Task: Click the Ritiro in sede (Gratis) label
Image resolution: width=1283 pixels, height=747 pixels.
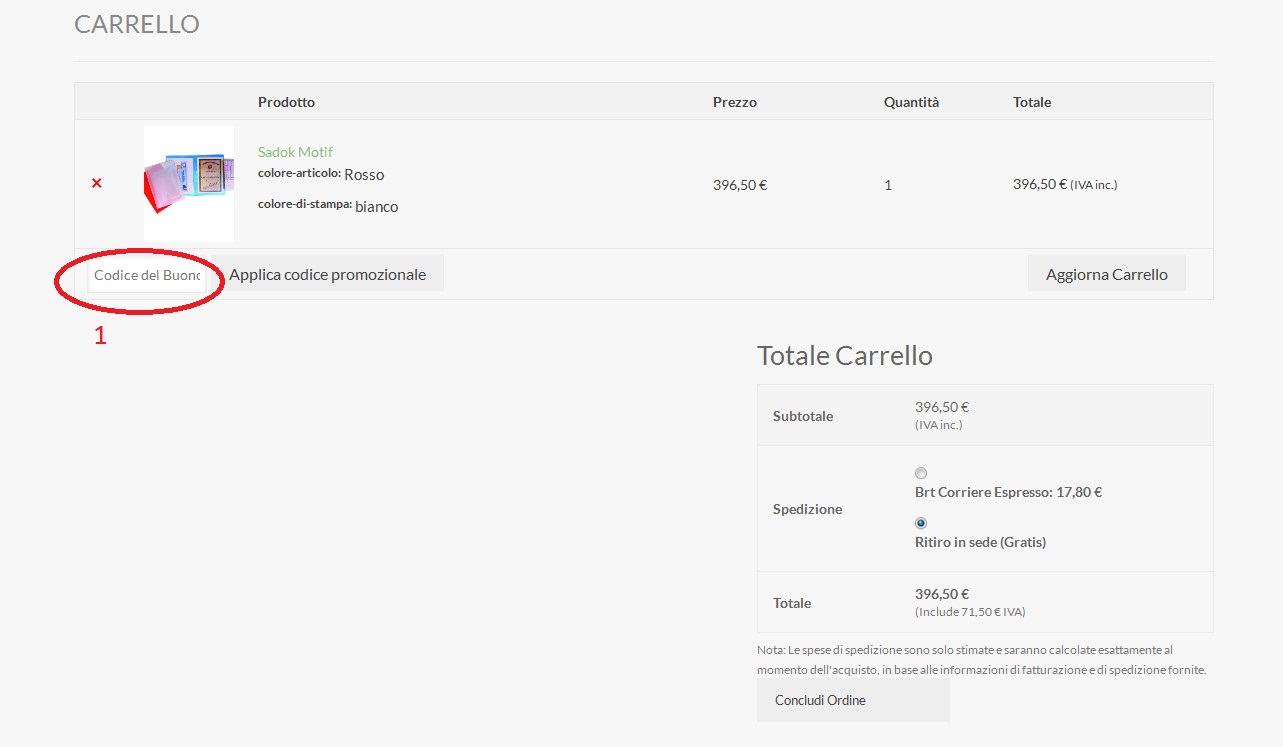Action: pos(980,542)
